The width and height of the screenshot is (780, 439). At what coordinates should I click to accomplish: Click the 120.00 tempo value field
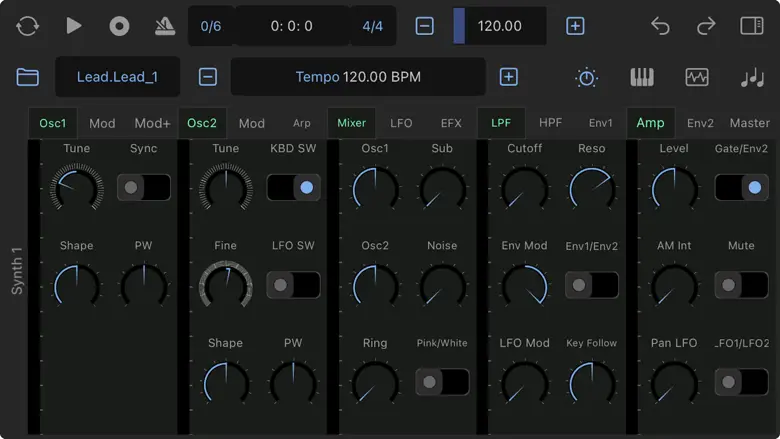(x=499, y=26)
